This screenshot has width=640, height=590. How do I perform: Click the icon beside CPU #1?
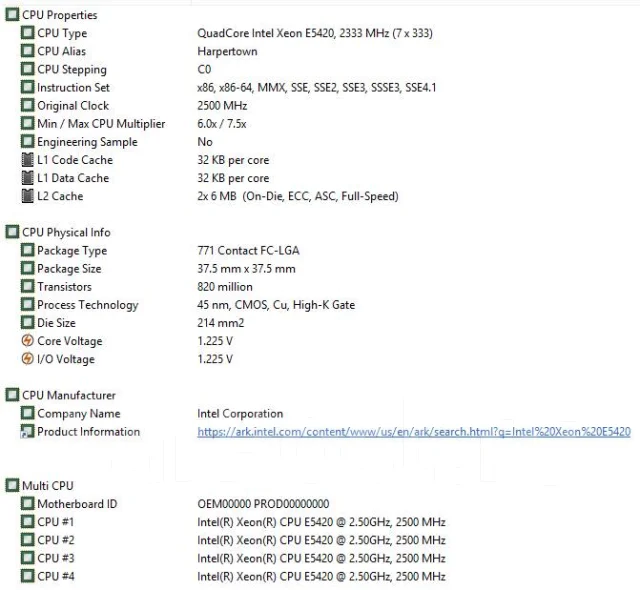tap(27, 521)
